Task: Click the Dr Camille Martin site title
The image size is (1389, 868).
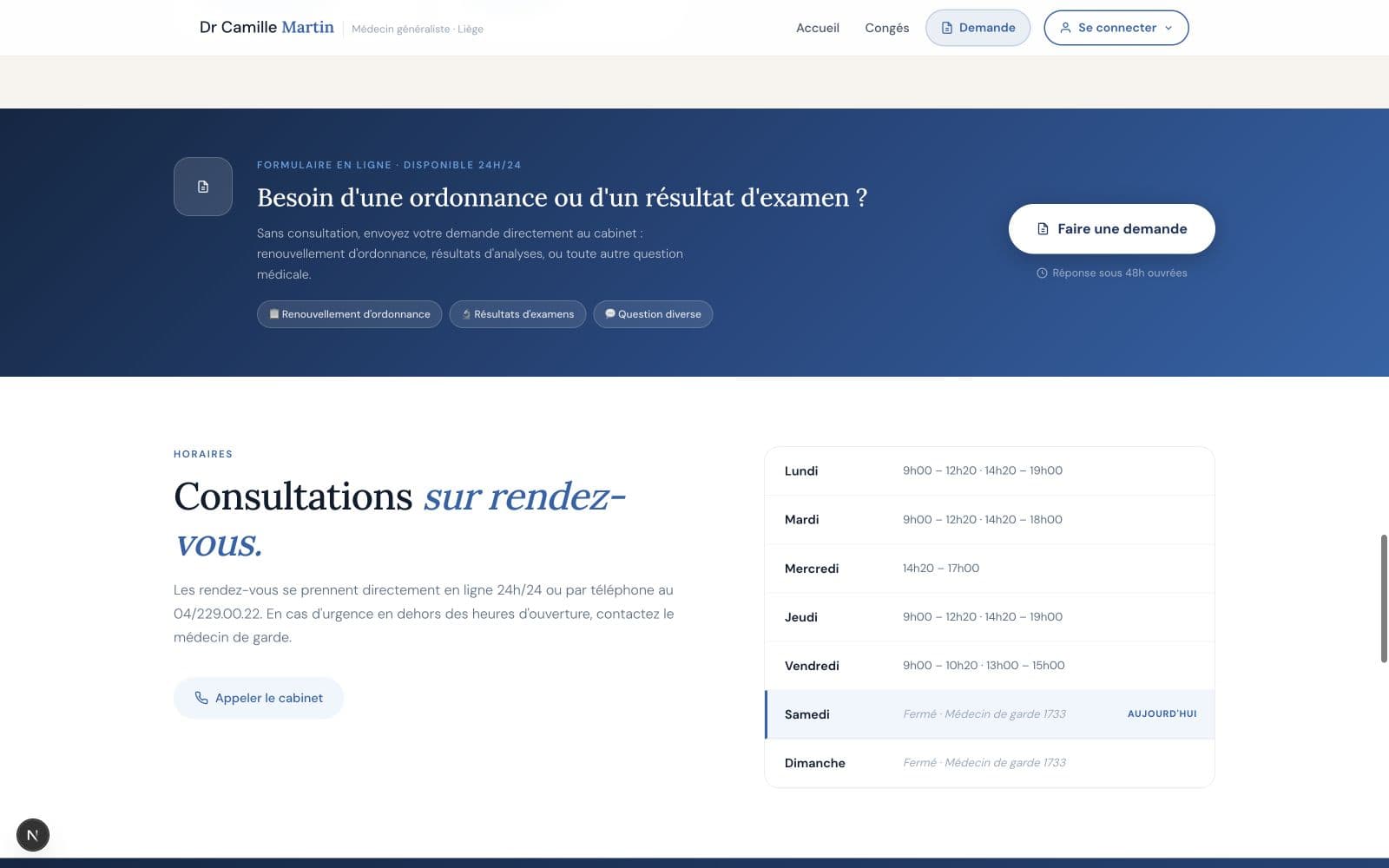Action: [x=267, y=27]
